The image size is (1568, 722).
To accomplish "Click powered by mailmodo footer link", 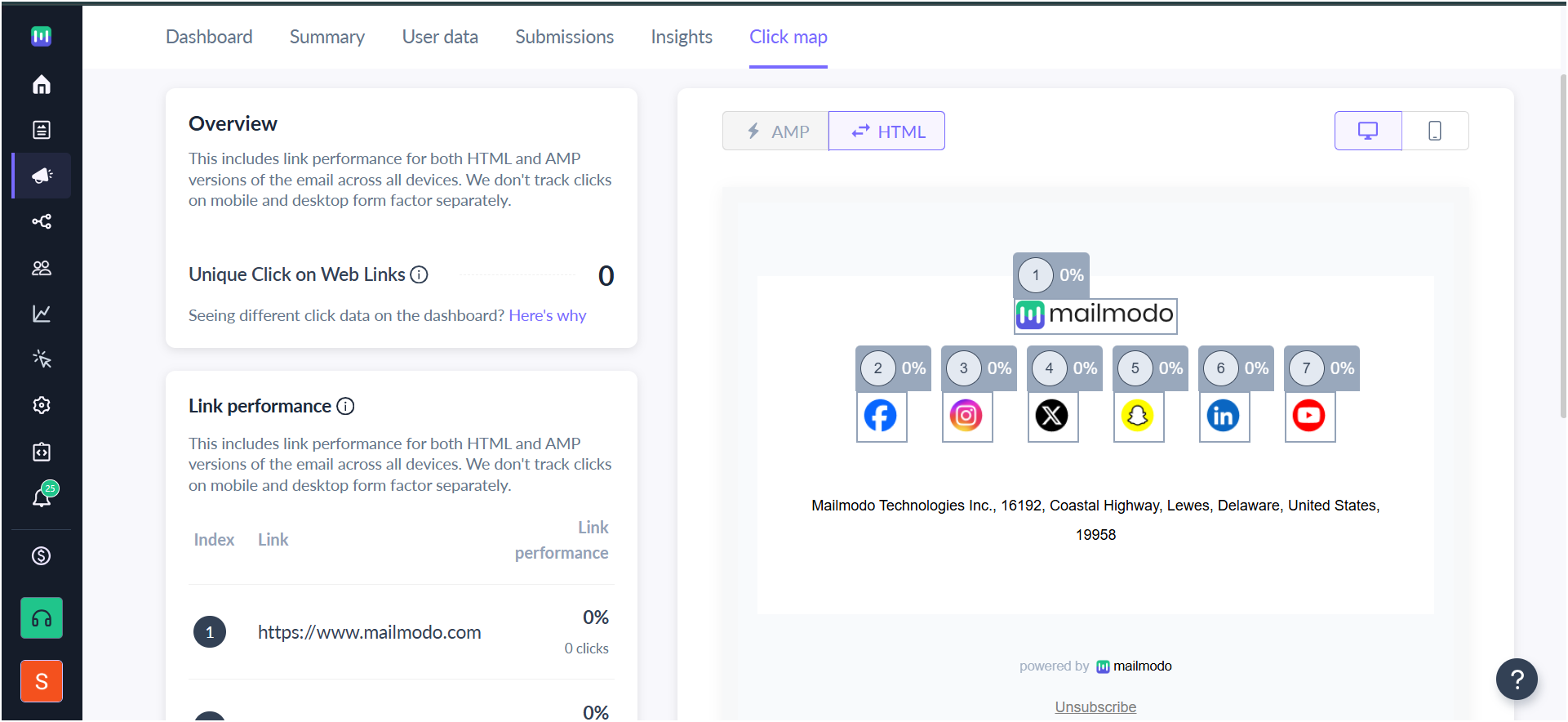I will point(1095,666).
